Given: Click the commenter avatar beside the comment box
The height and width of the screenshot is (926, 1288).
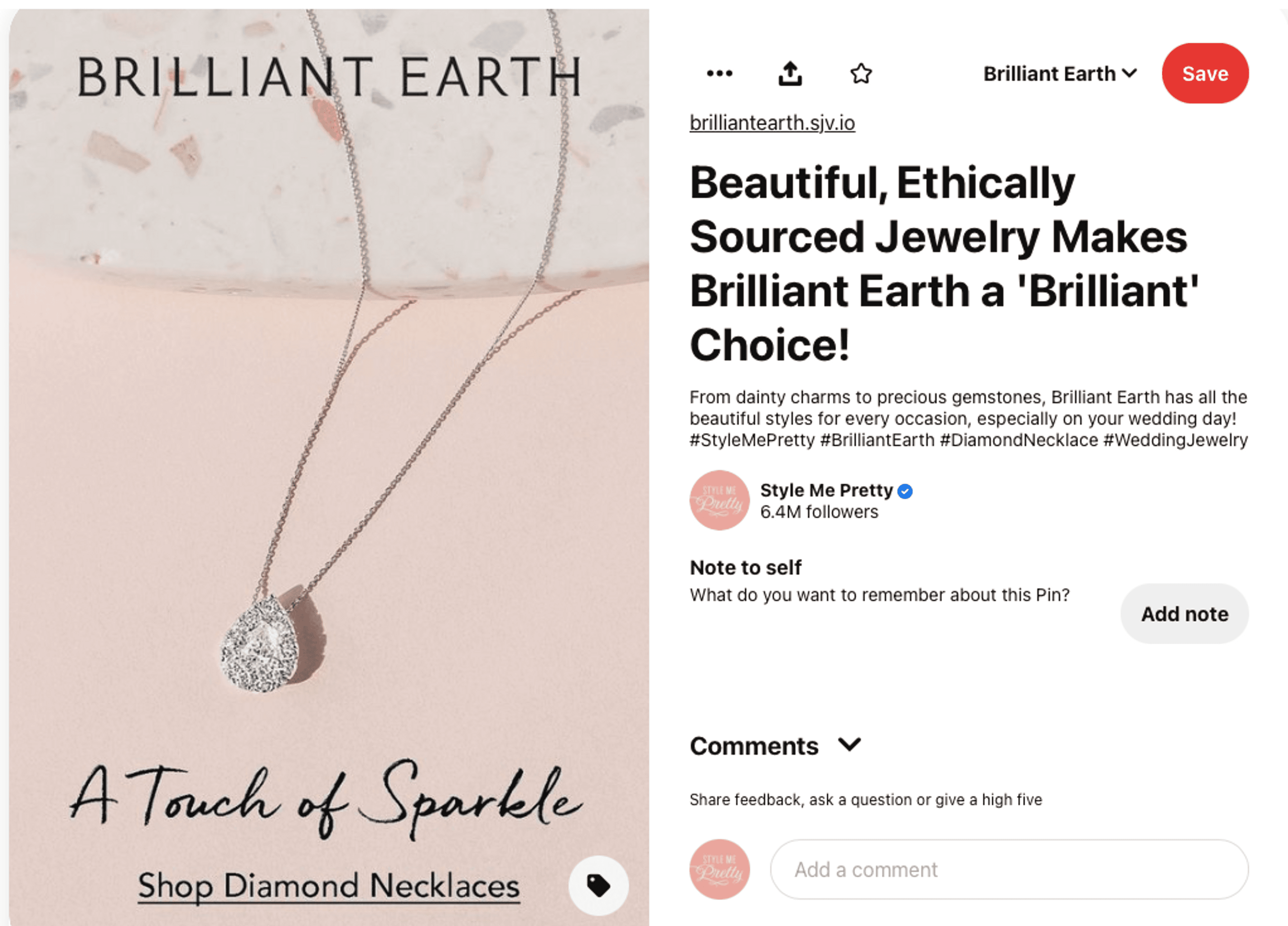Looking at the screenshot, I should click(719, 869).
